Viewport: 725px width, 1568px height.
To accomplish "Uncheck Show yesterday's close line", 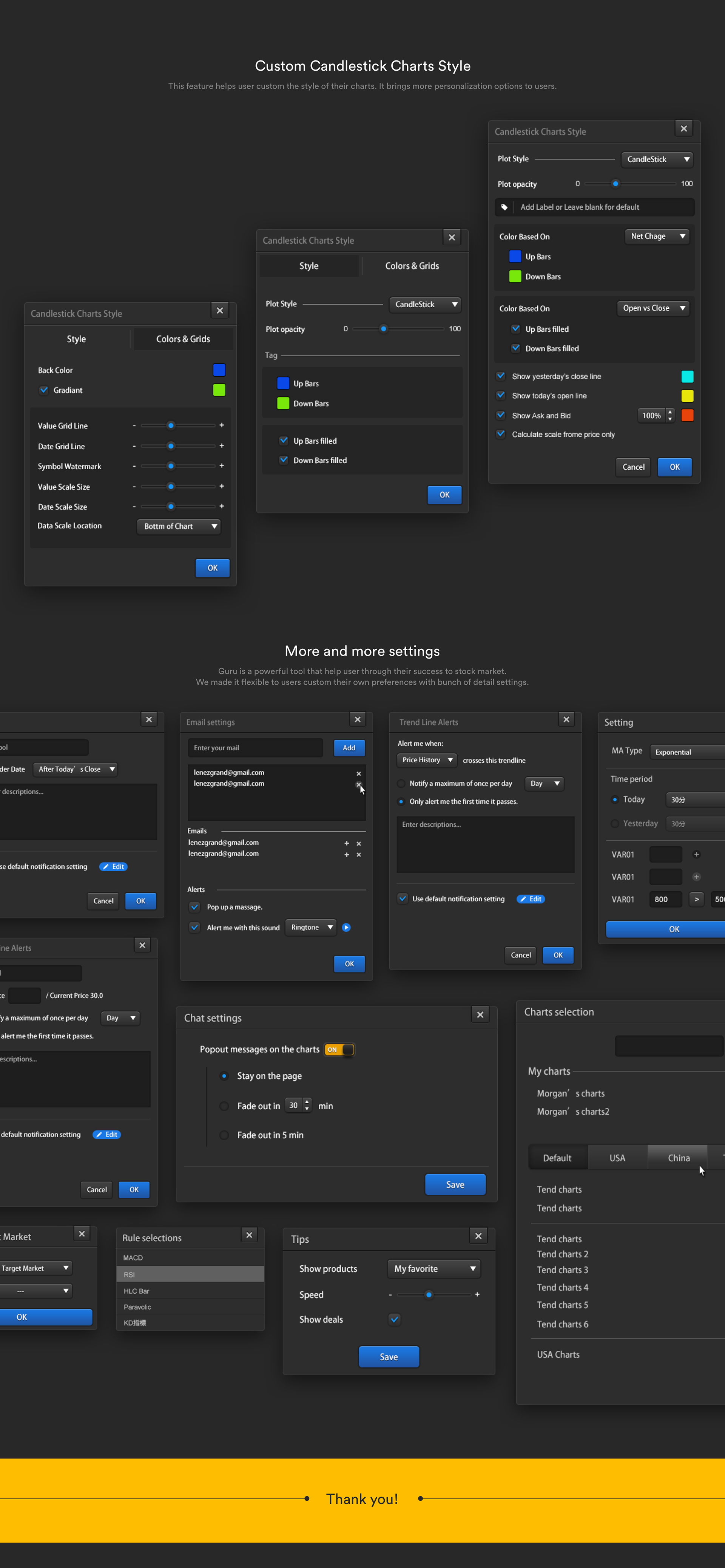I will (x=501, y=376).
